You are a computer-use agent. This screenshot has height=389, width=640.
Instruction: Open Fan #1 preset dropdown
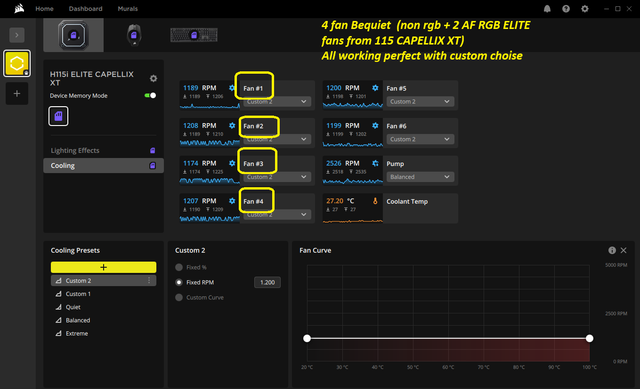point(277,101)
